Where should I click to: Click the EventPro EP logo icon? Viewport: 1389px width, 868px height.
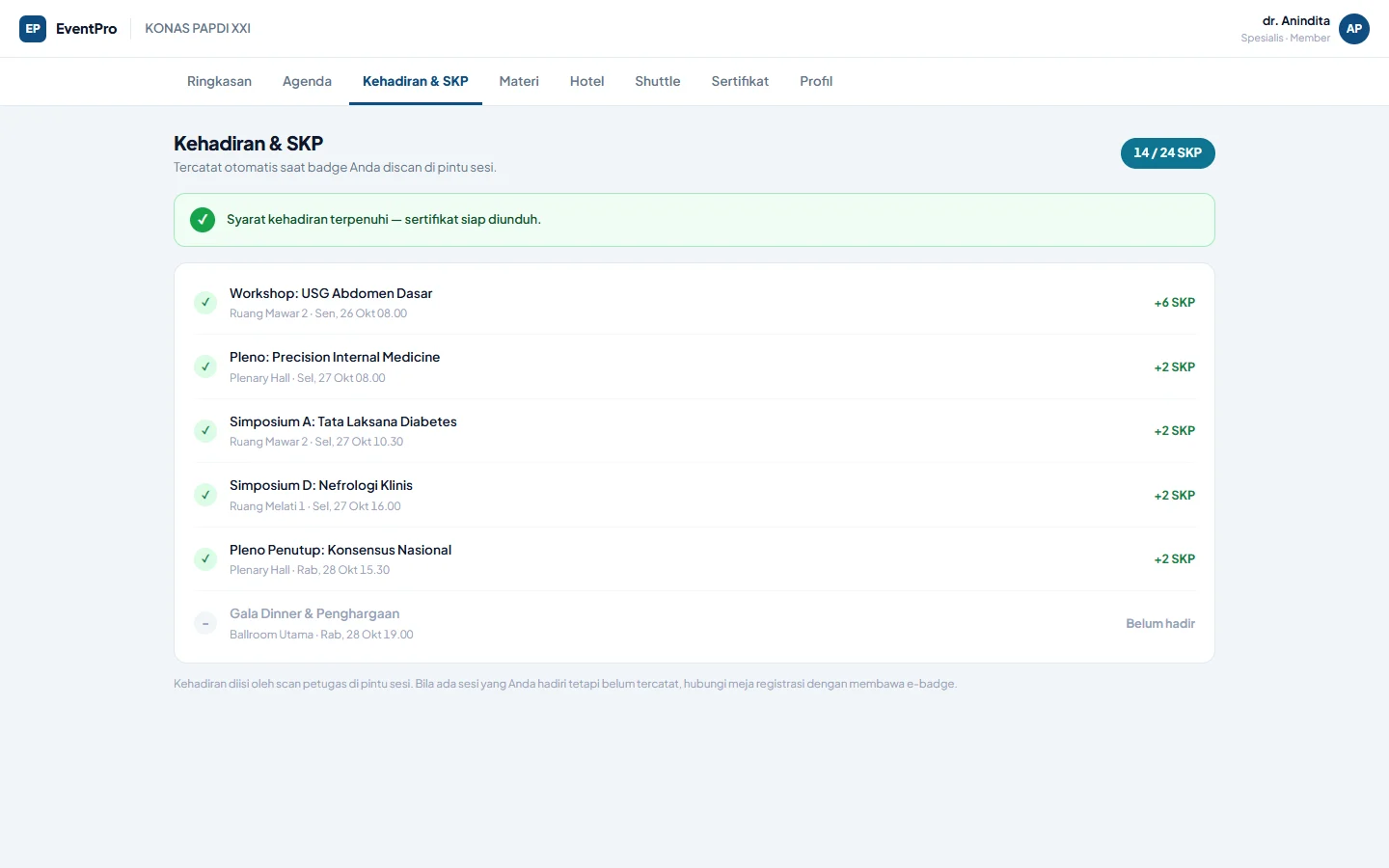coord(33,29)
